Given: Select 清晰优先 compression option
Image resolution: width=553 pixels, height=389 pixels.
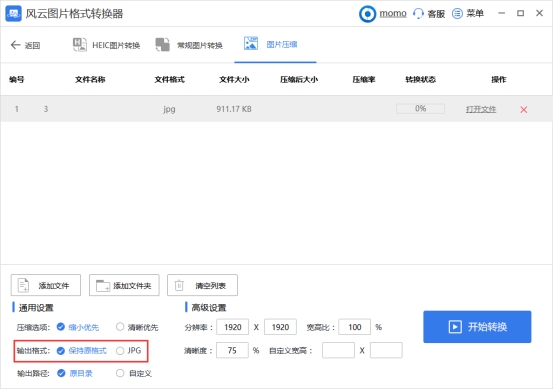Looking at the screenshot, I should pyautogui.click(x=137, y=327).
